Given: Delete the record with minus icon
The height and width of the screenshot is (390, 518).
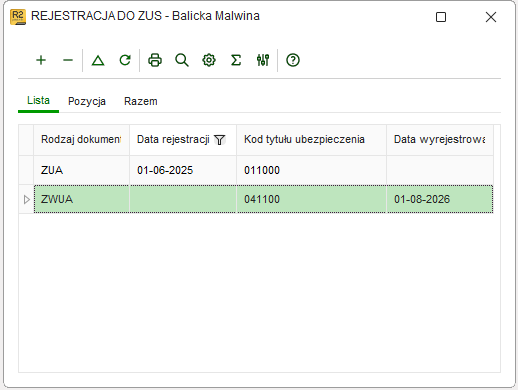Looking at the screenshot, I should click(68, 60).
